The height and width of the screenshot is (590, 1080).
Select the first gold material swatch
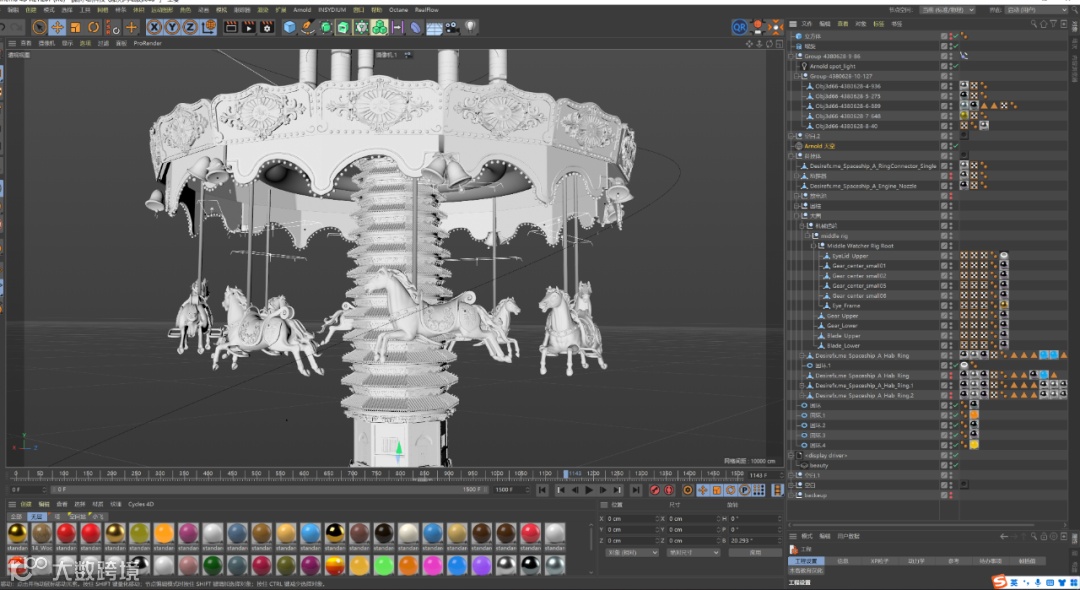point(17,533)
